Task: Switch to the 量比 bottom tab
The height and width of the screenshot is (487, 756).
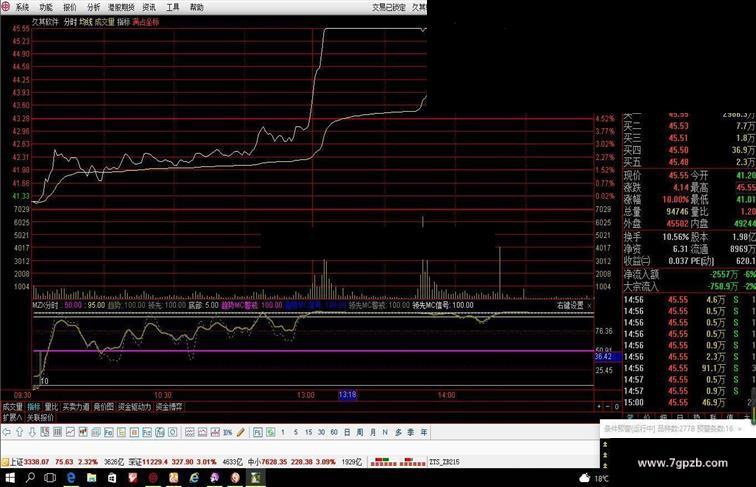Action: pyautogui.click(x=51, y=407)
